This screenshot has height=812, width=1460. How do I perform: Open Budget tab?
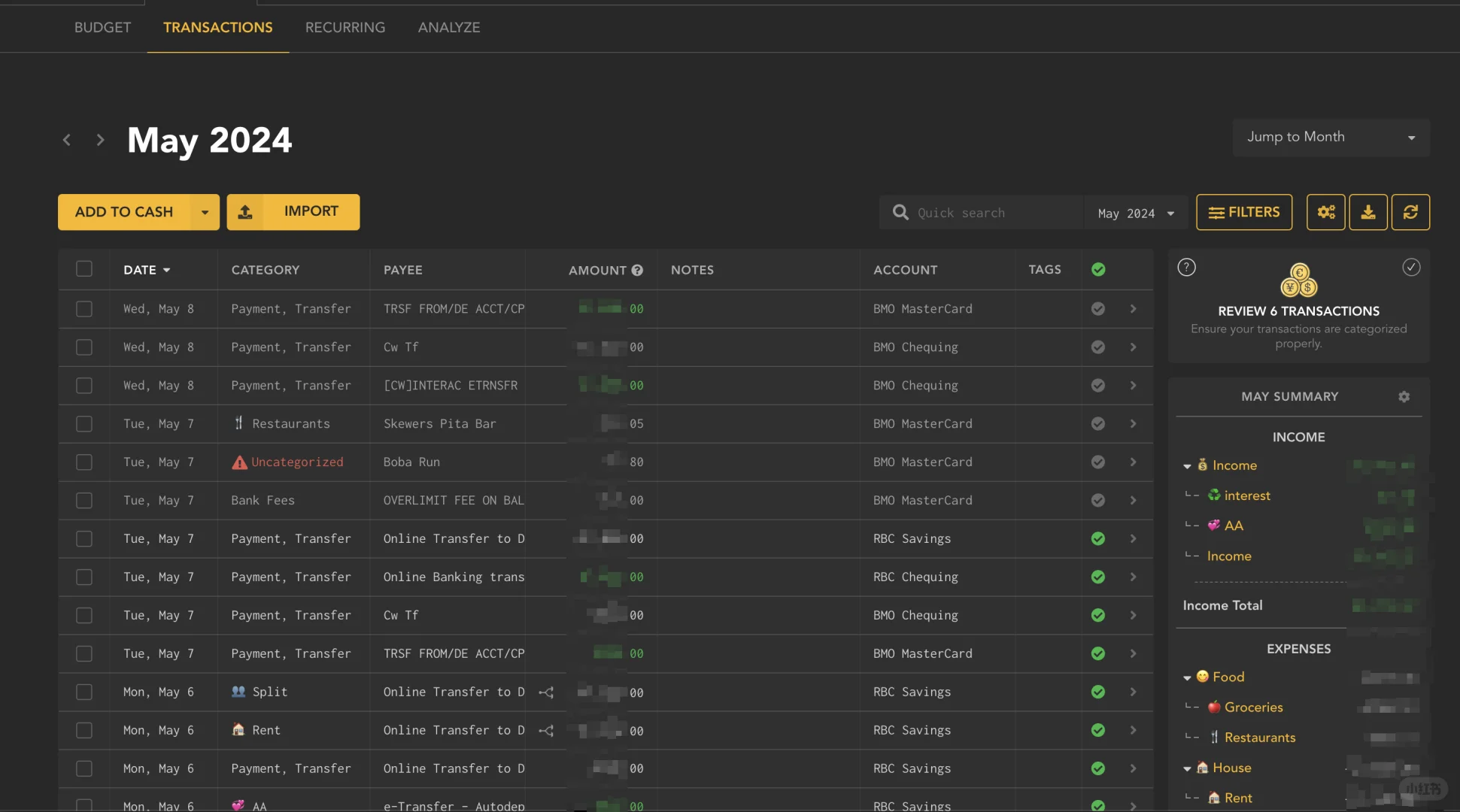pos(102,27)
